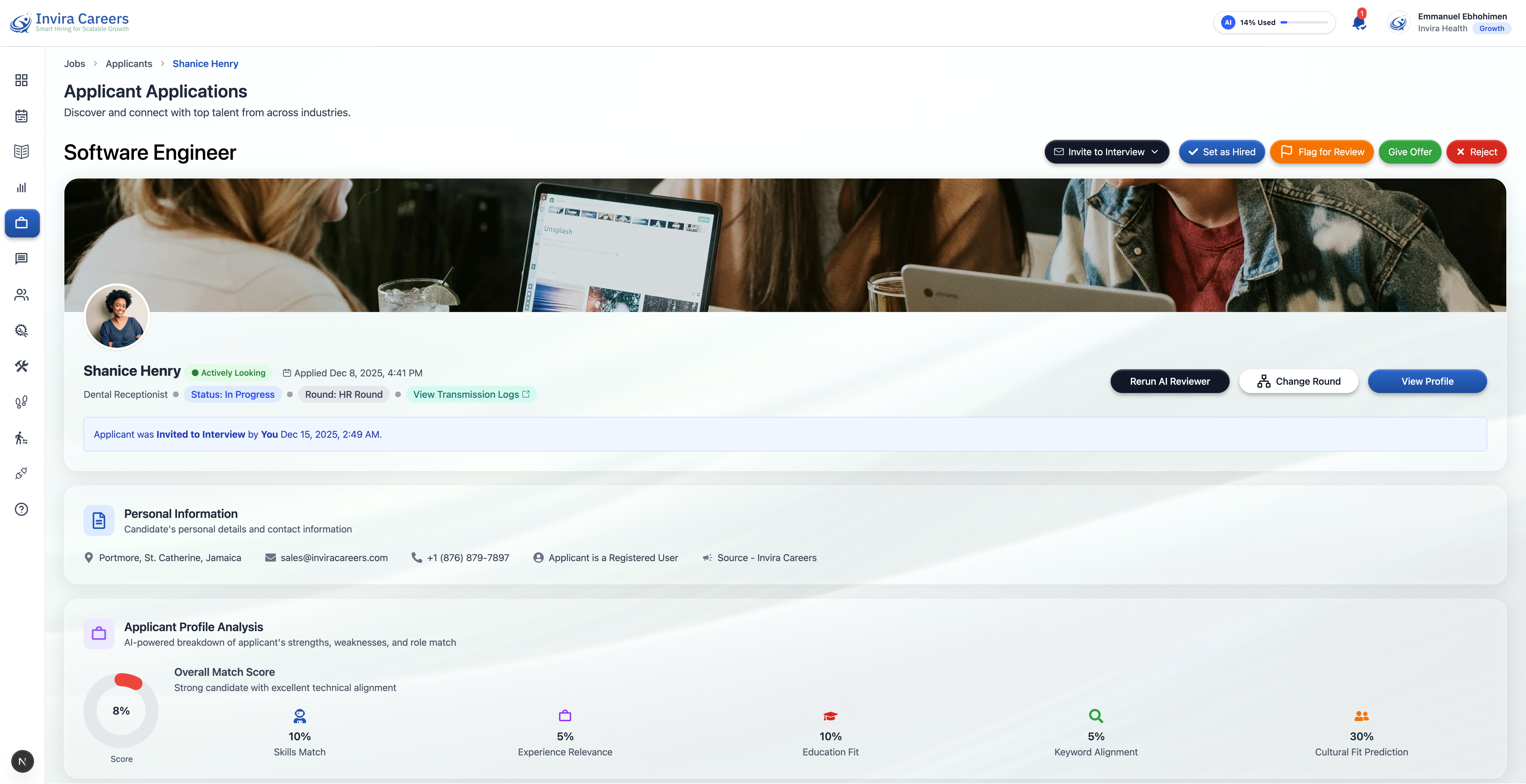
Task: Click the Set as Hired button
Action: pyautogui.click(x=1221, y=152)
